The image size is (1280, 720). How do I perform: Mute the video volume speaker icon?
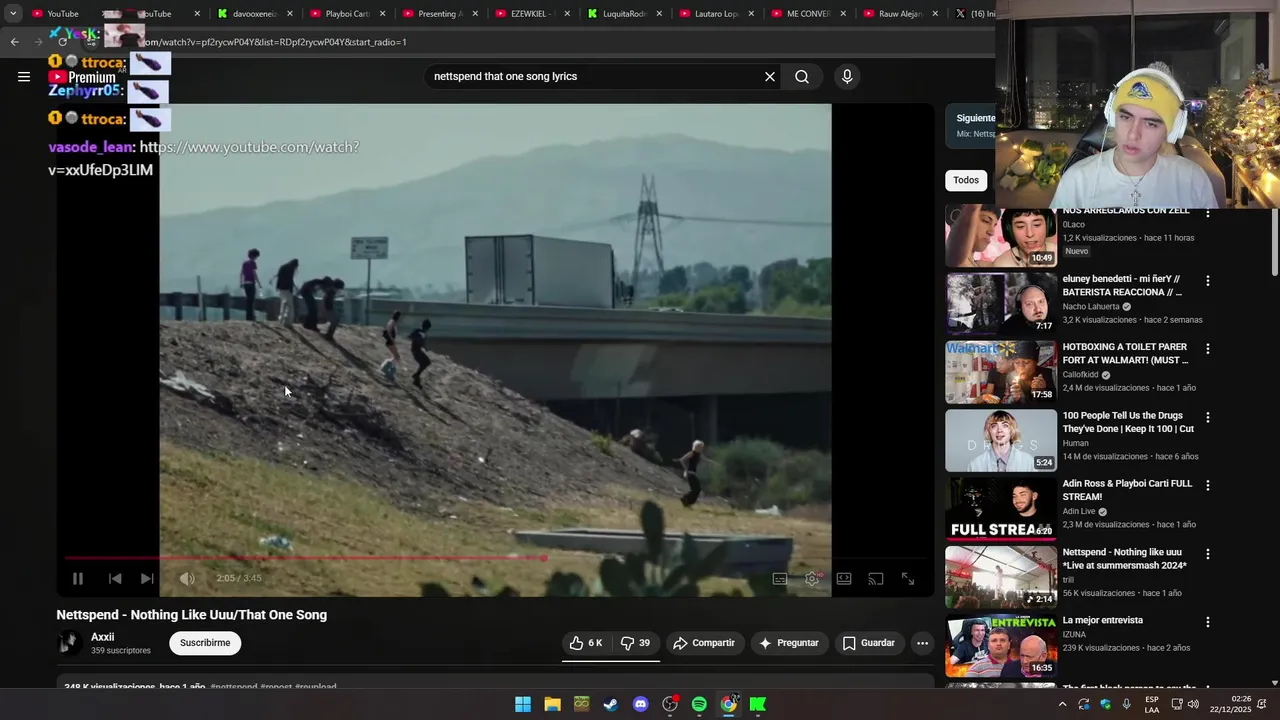[187, 578]
